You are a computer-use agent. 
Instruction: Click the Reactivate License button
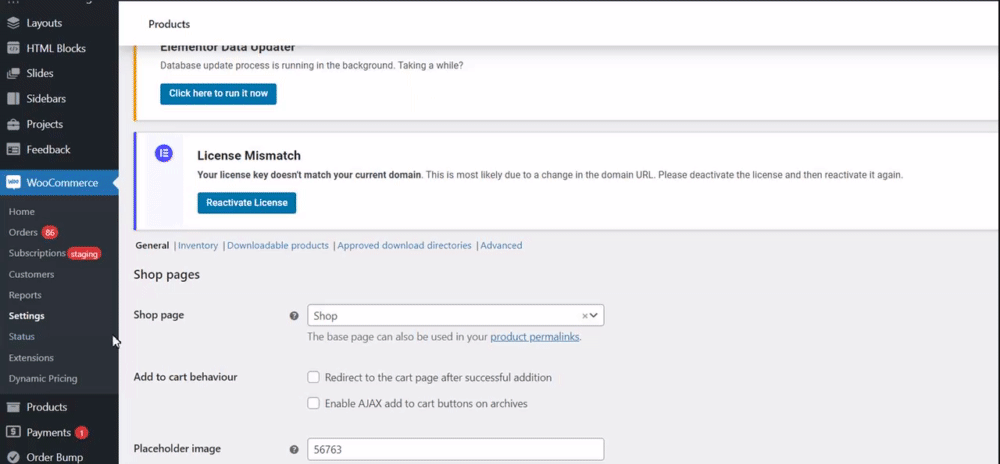[x=247, y=203]
